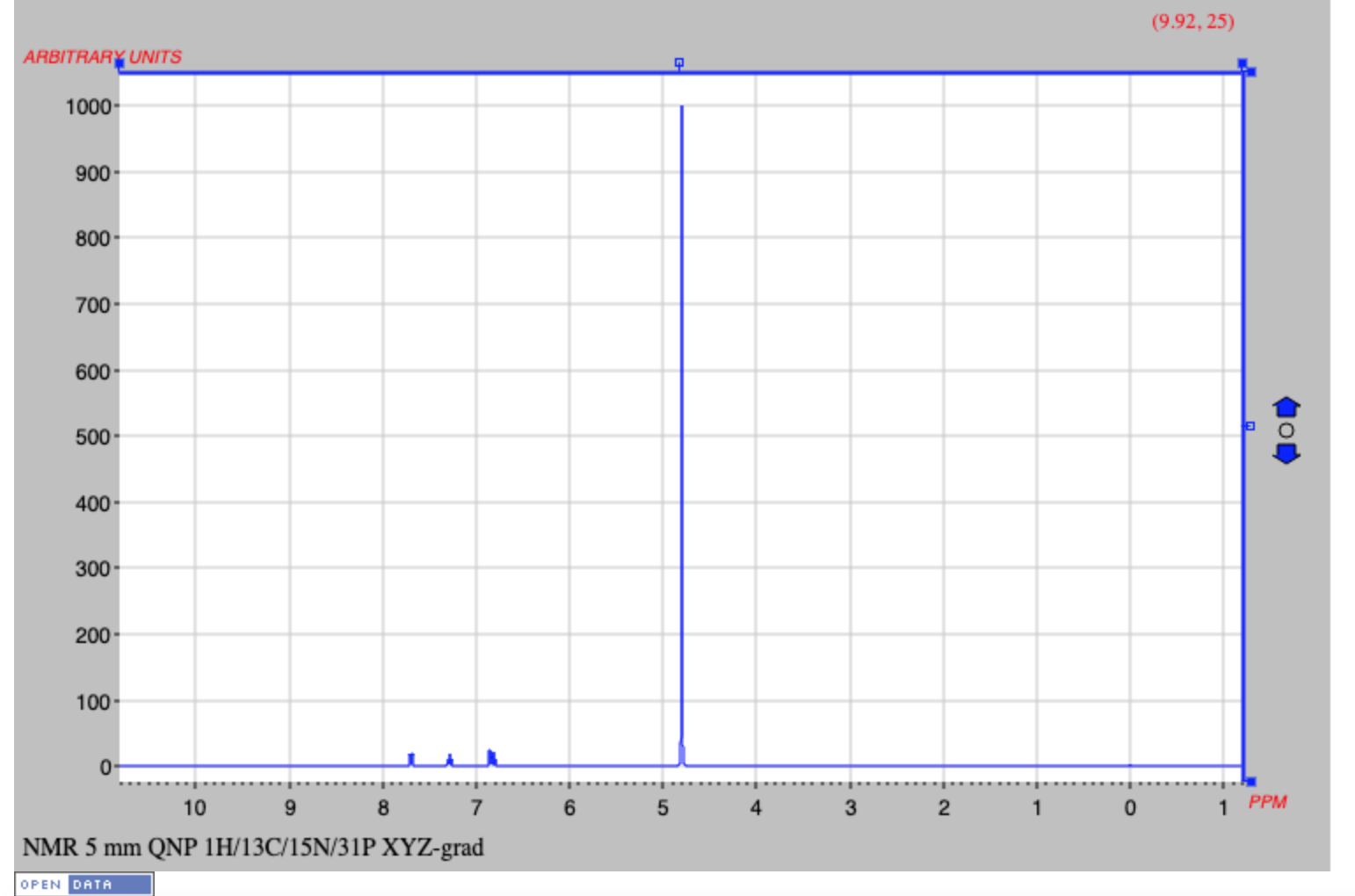Click the x-axis tick label 8
Viewport: 1355px width, 896px height.
383,808
